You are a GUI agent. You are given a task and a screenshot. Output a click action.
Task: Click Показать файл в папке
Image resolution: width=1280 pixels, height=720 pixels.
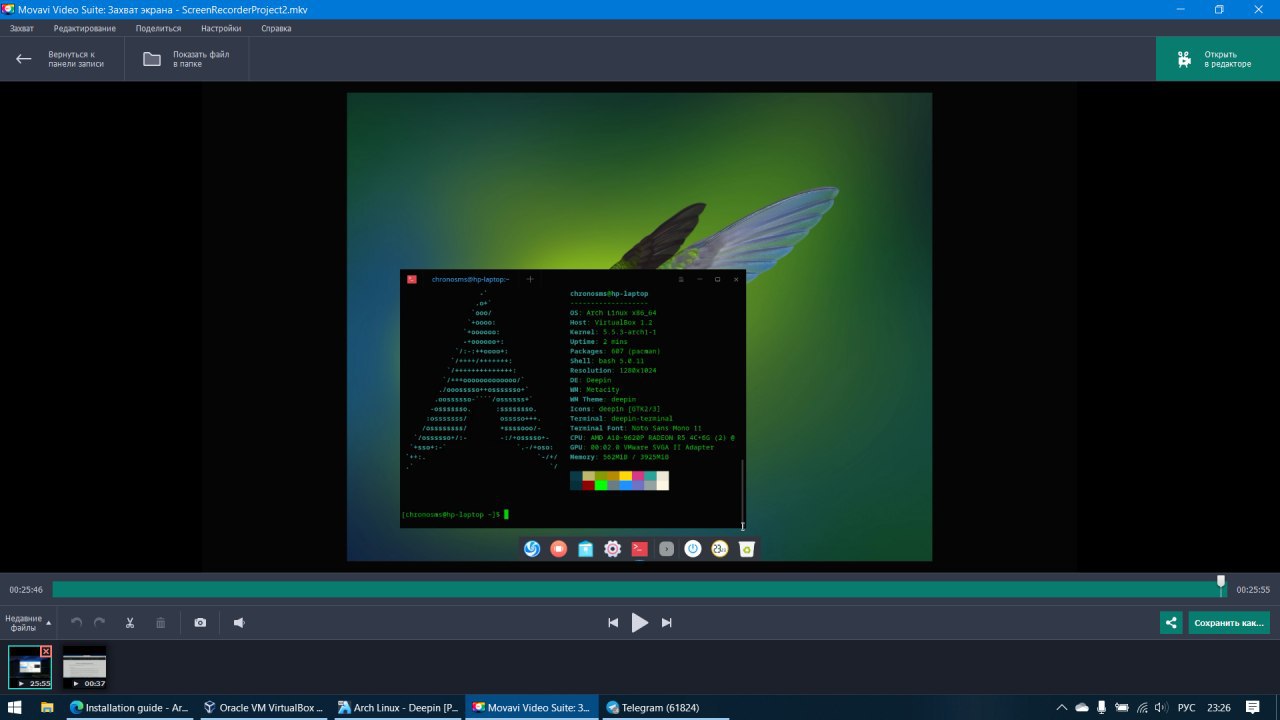click(x=187, y=59)
